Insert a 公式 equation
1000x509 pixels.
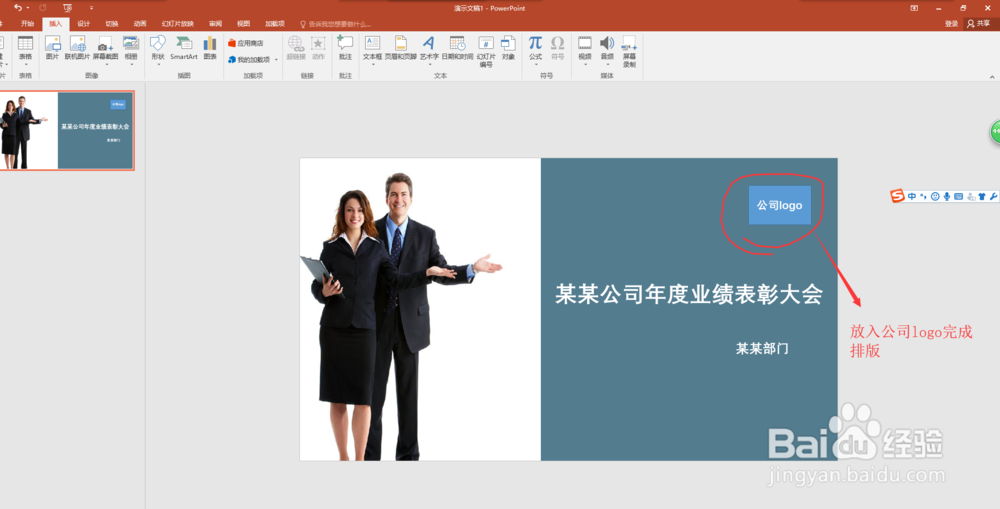[x=536, y=50]
